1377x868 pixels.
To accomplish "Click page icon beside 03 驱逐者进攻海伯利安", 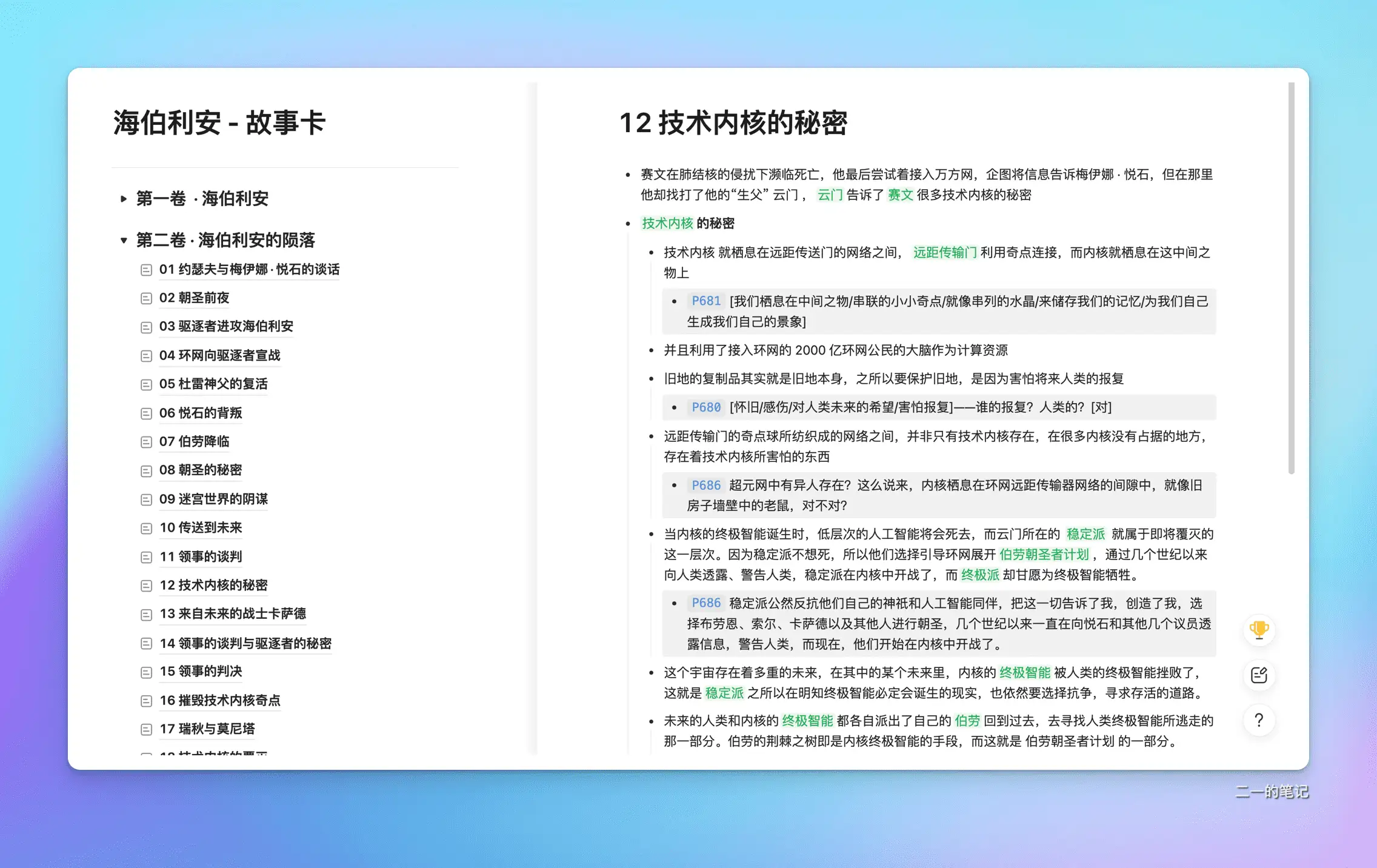I will (146, 327).
